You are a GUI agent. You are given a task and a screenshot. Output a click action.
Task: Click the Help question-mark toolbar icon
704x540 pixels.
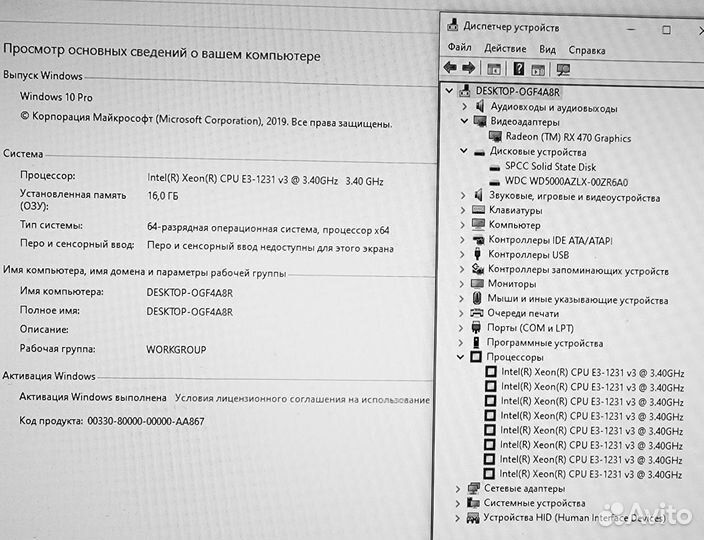click(x=519, y=69)
